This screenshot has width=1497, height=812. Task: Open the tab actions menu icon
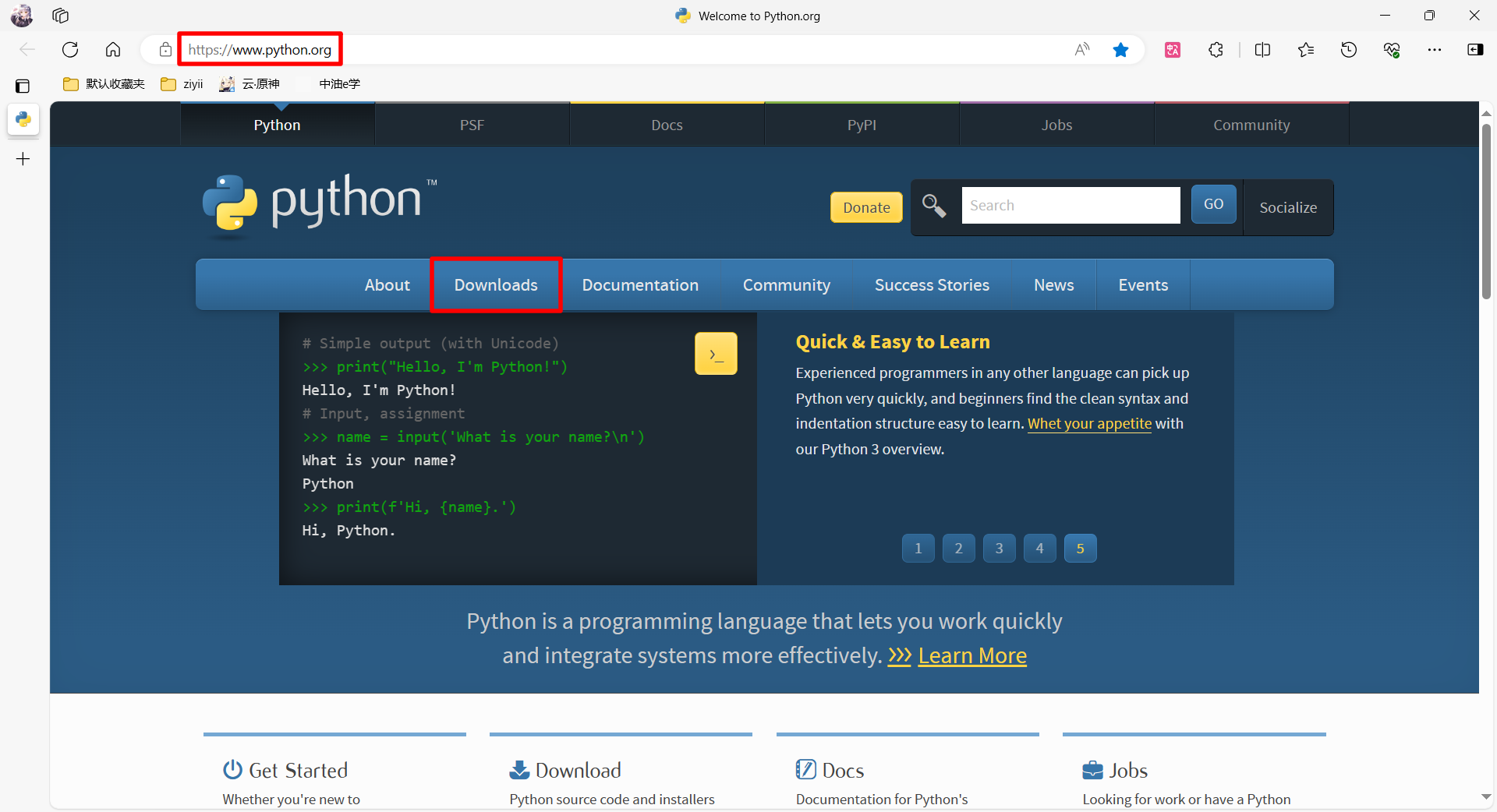pos(23,86)
